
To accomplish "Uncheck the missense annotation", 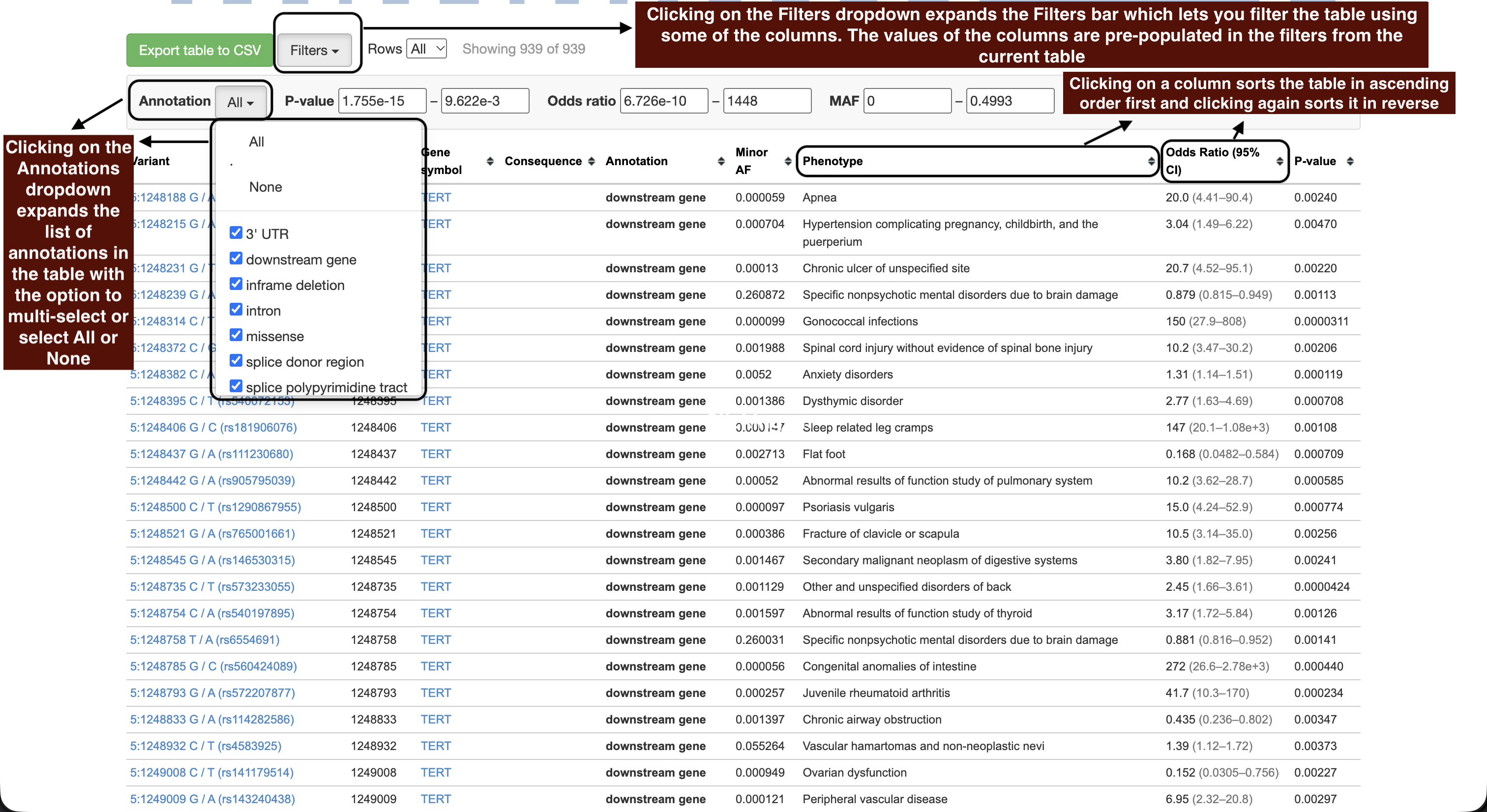I will pos(236,335).
